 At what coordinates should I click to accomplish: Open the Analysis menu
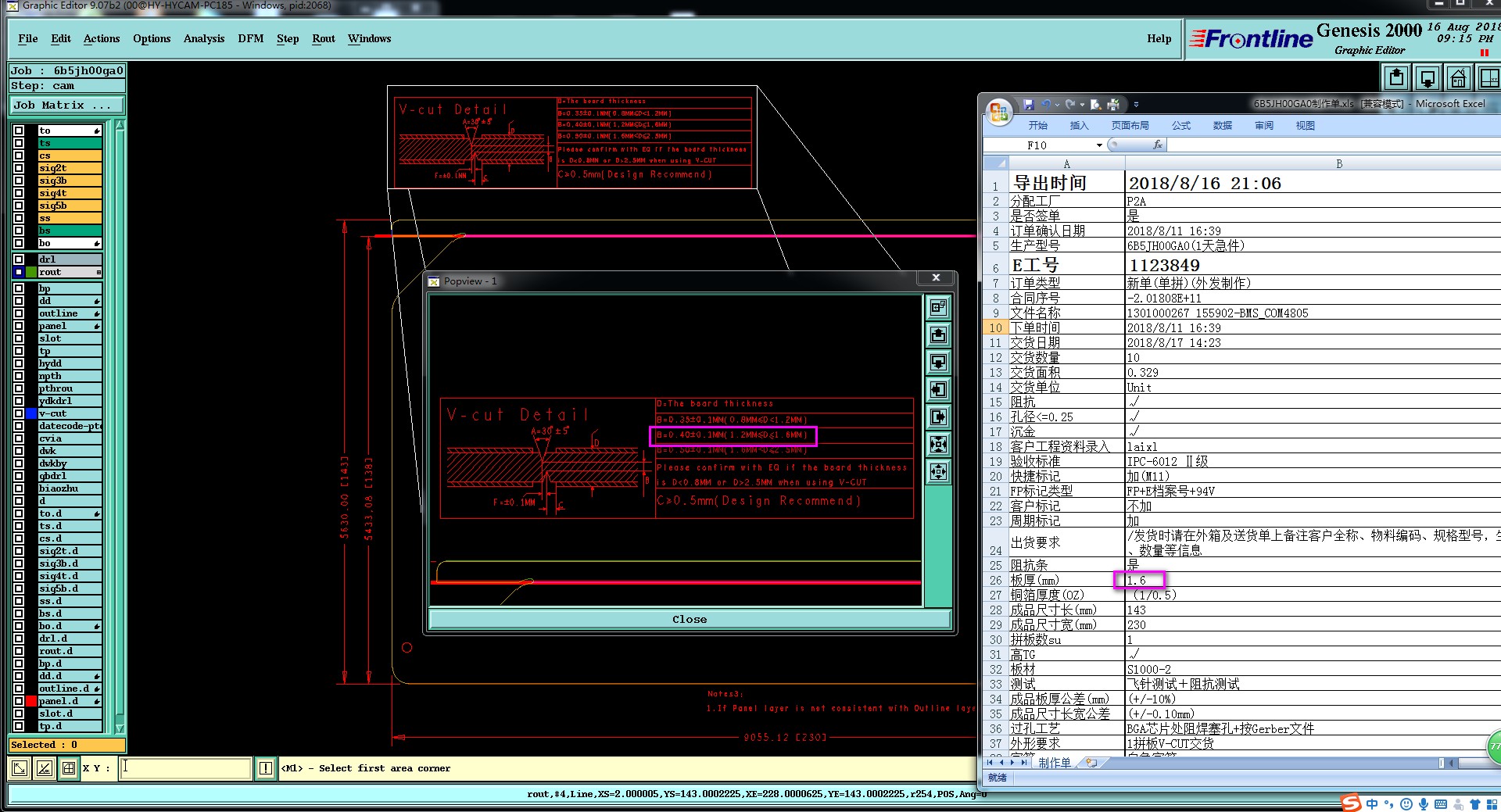[204, 38]
